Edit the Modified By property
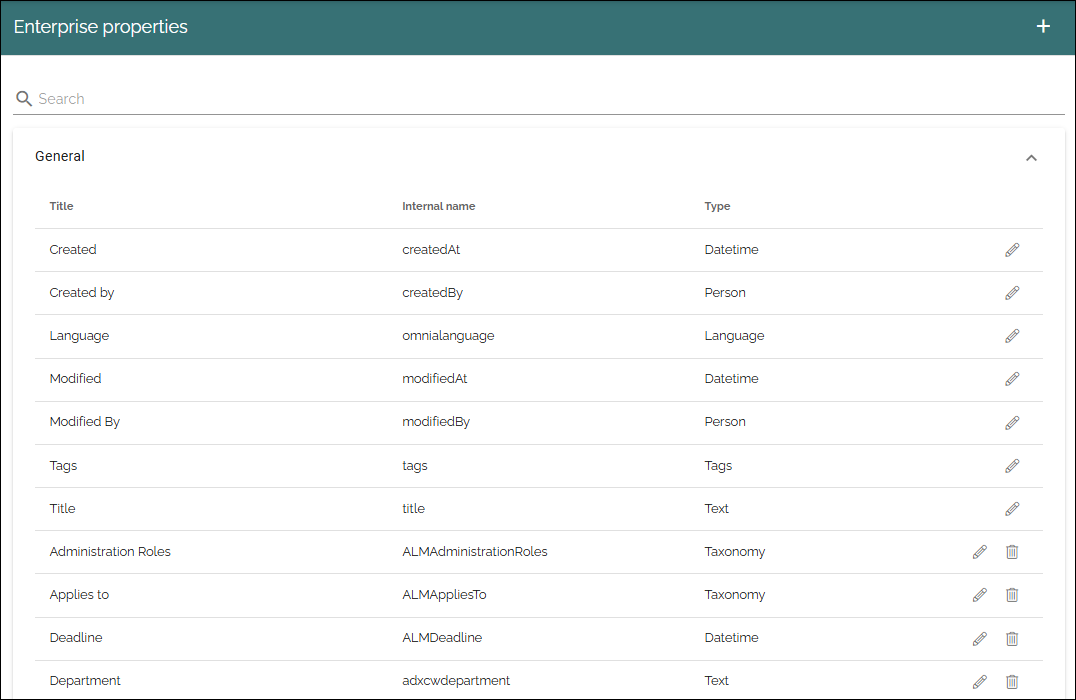Viewport: 1076px width, 700px height. 1012,423
